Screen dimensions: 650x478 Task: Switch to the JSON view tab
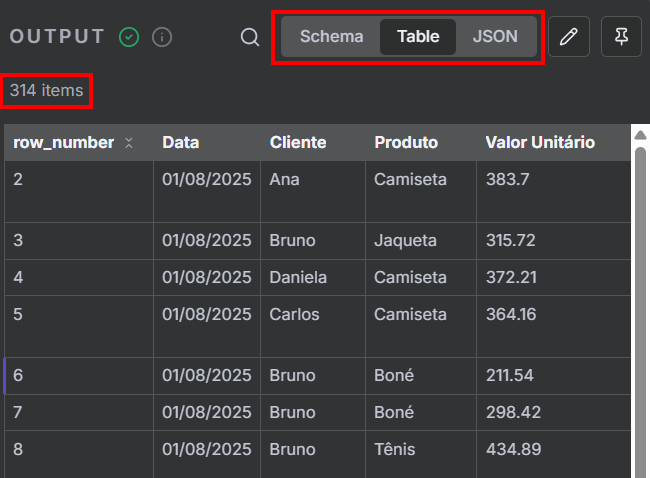tap(495, 36)
